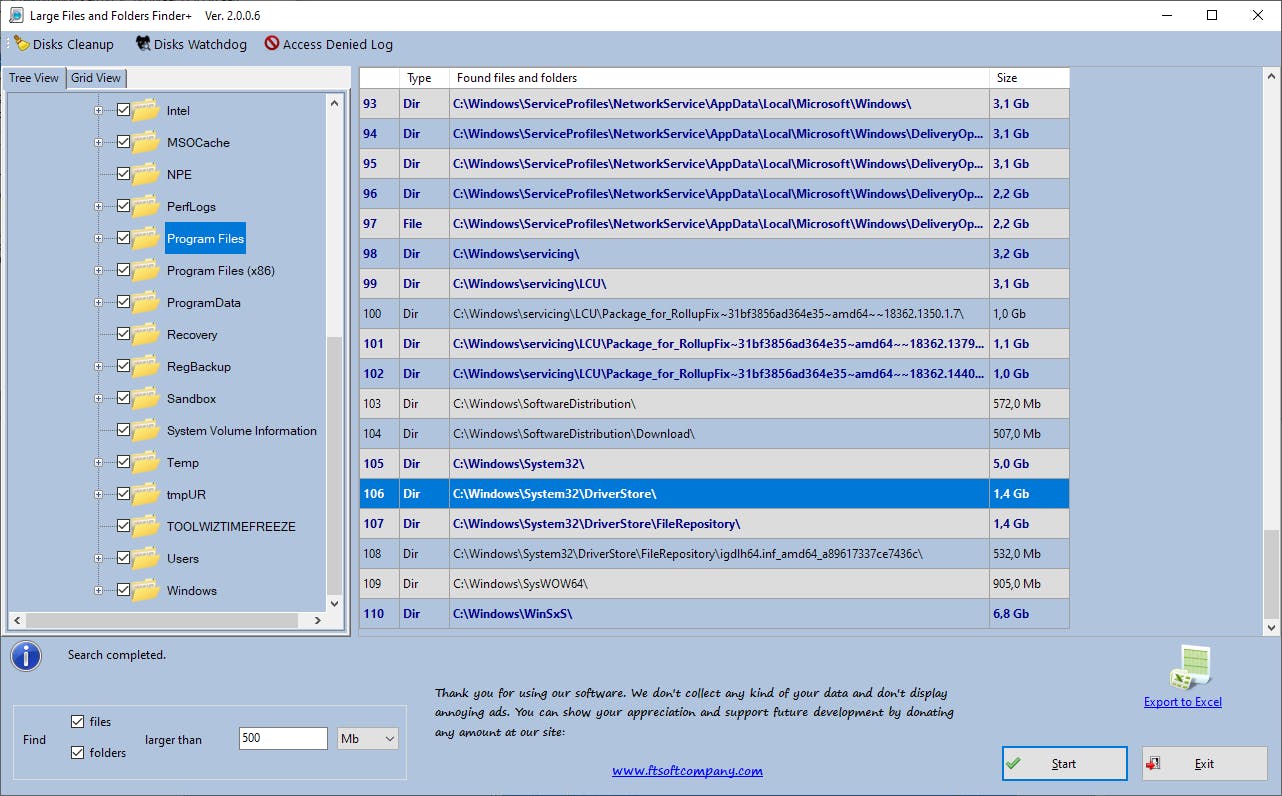Click the blue info icon in status area
This screenshot has height=796, width=1282.
(x=26, y=656)
